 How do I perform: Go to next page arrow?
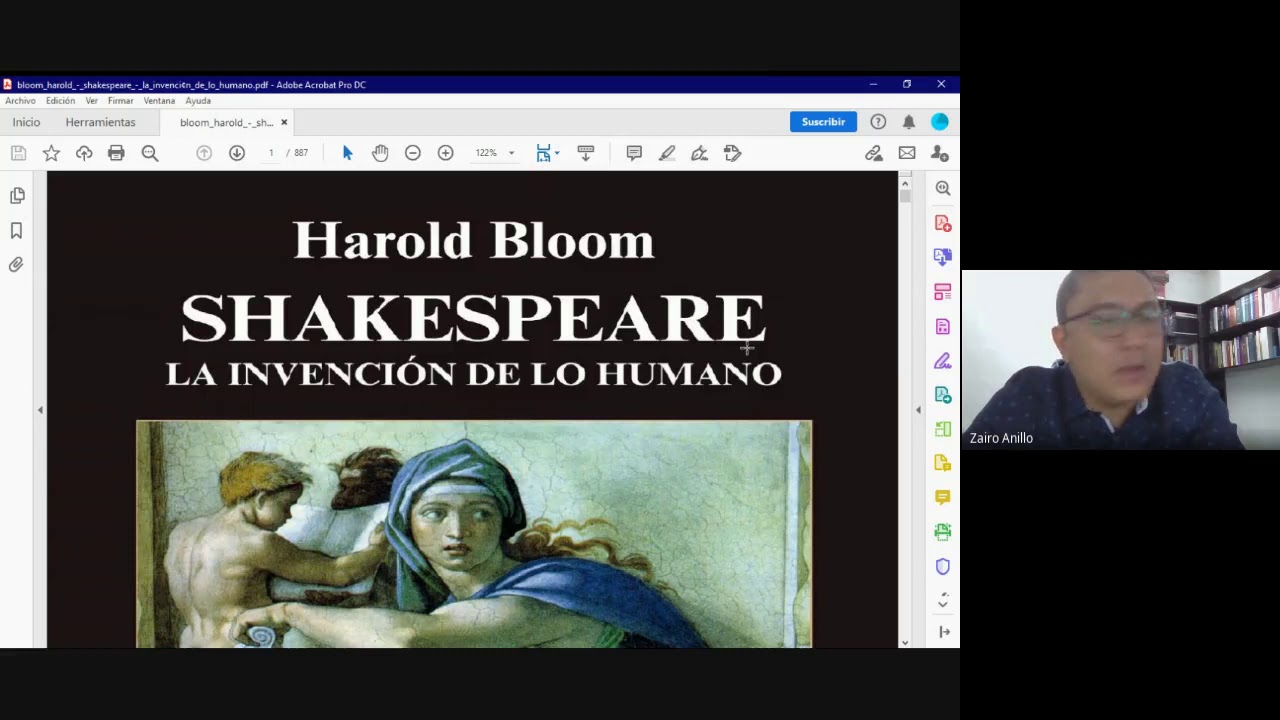(x=237, y=153)
